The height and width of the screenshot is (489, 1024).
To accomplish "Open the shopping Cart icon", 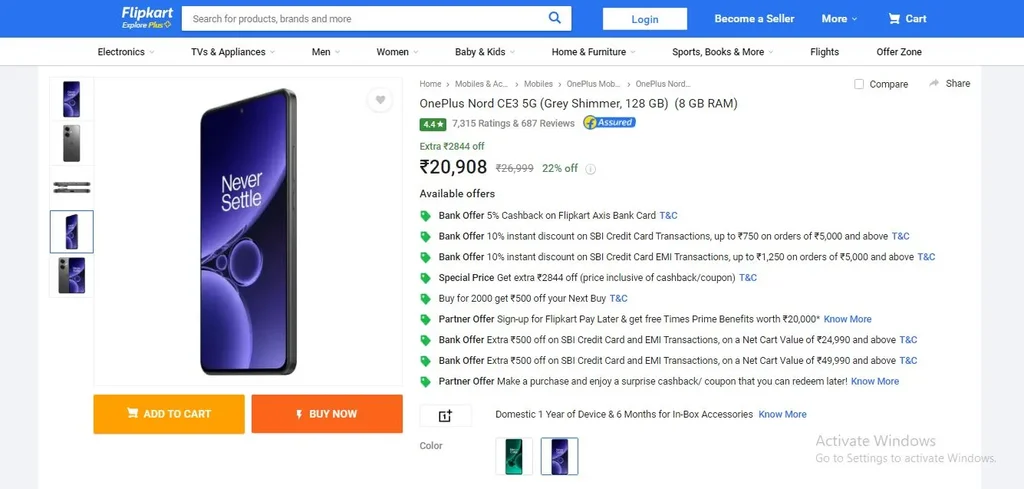I will (894, 19).
